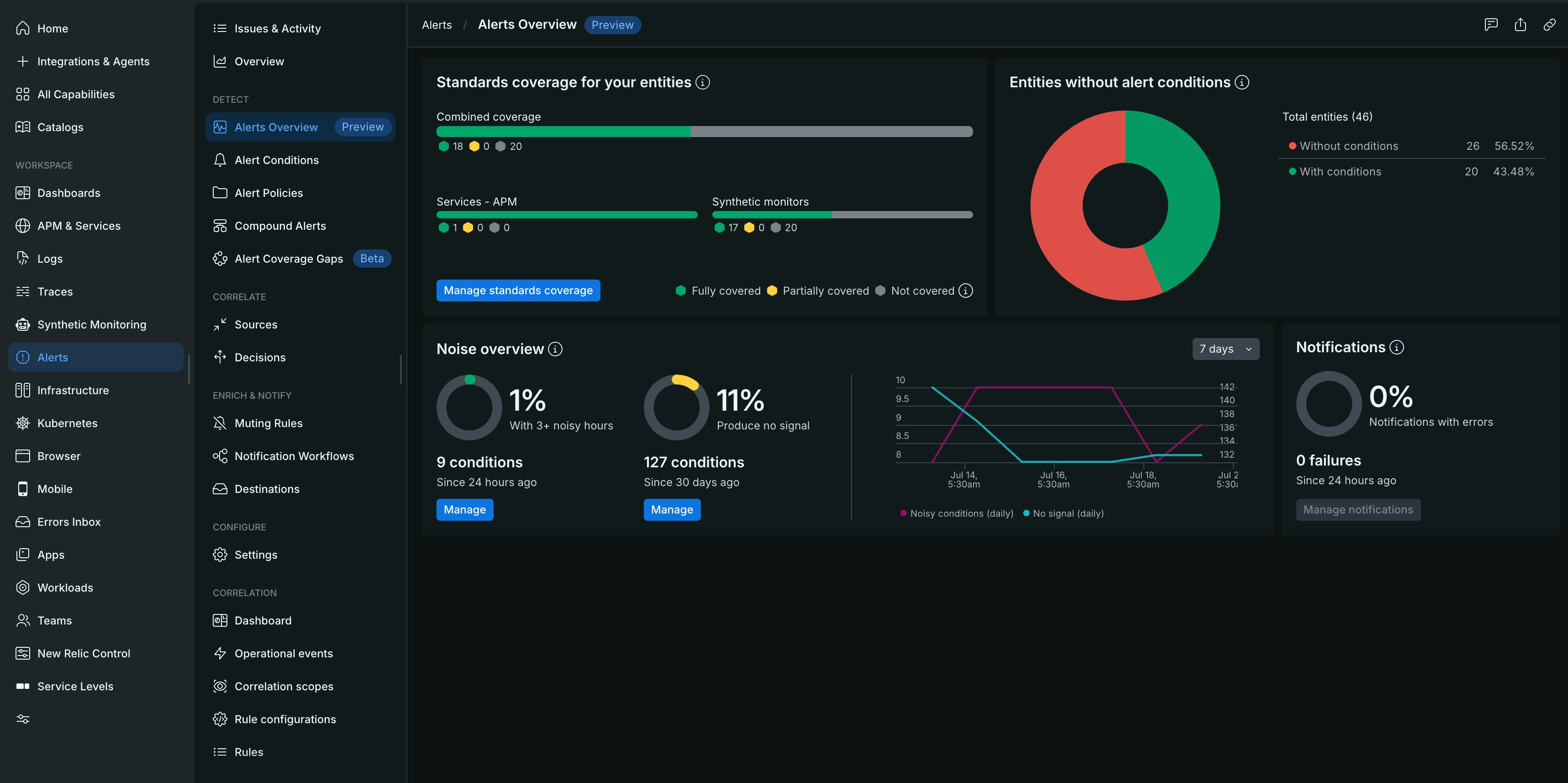Open Destinations under Enrich & Notify
The image size is (1568, 783).
pos(300,488)
